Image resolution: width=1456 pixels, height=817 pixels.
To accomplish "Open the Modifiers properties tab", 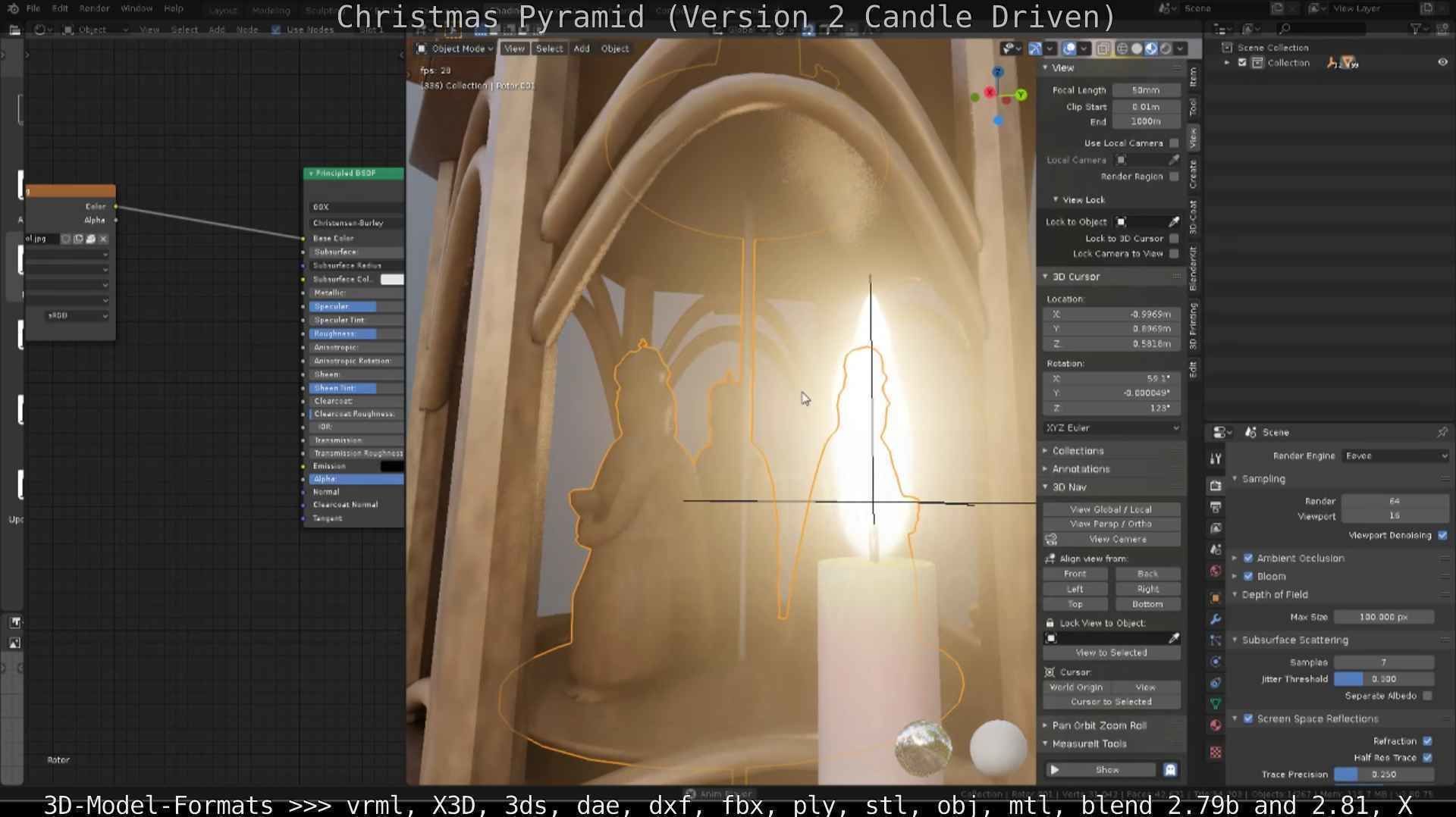I will click(1216, 619).
